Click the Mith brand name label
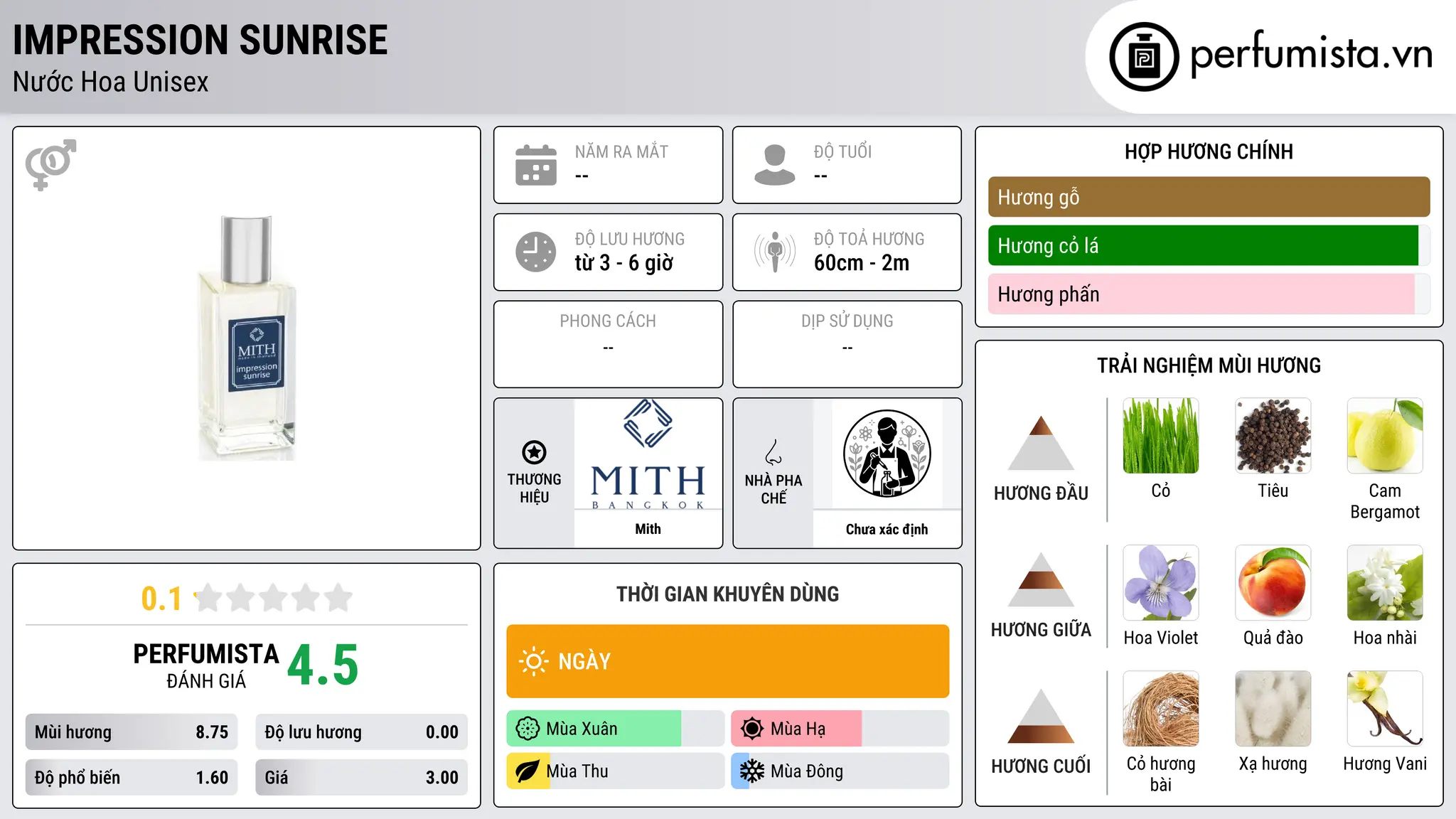 [648, 529]
